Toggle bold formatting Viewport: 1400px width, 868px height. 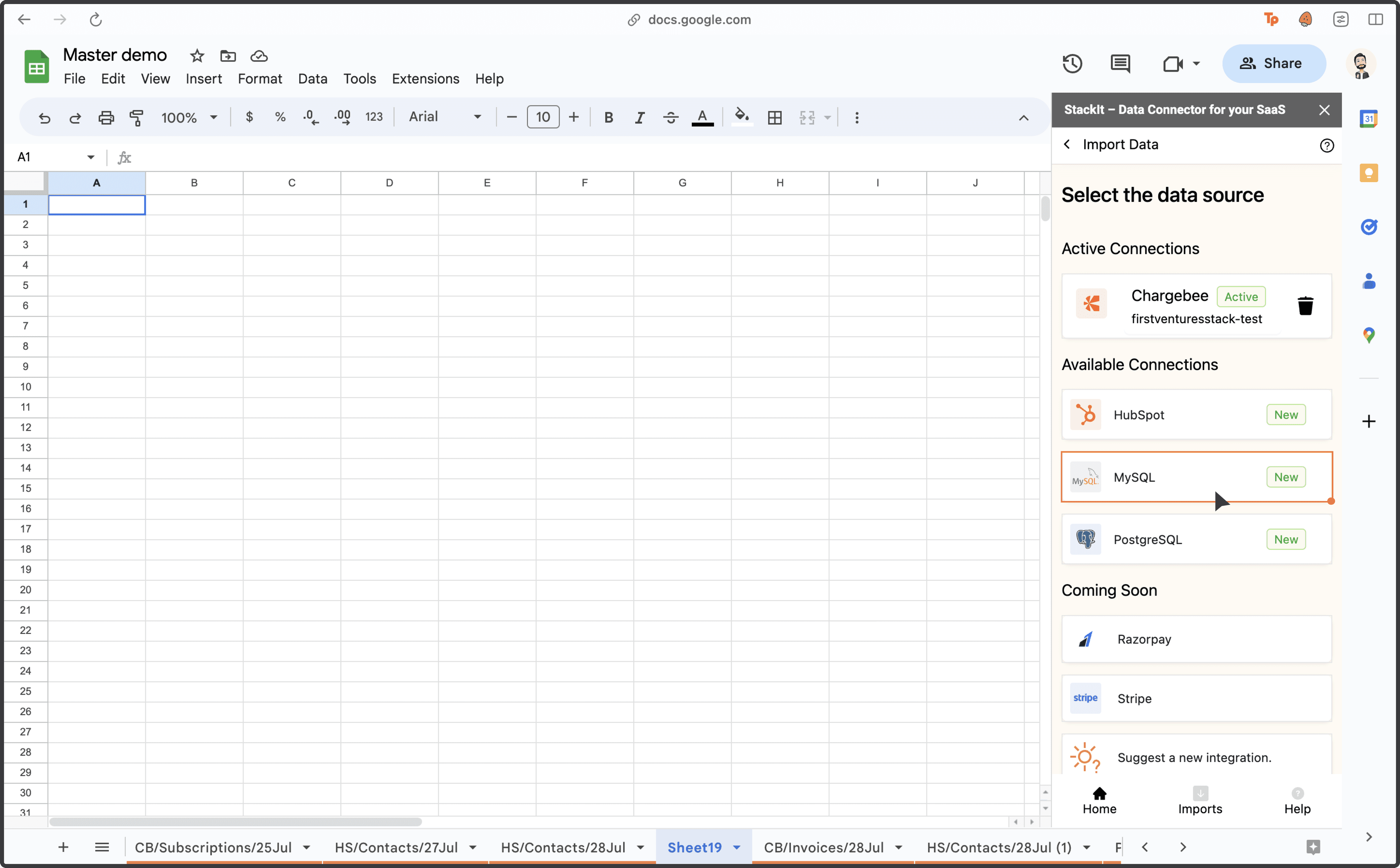tap(608, 118)
